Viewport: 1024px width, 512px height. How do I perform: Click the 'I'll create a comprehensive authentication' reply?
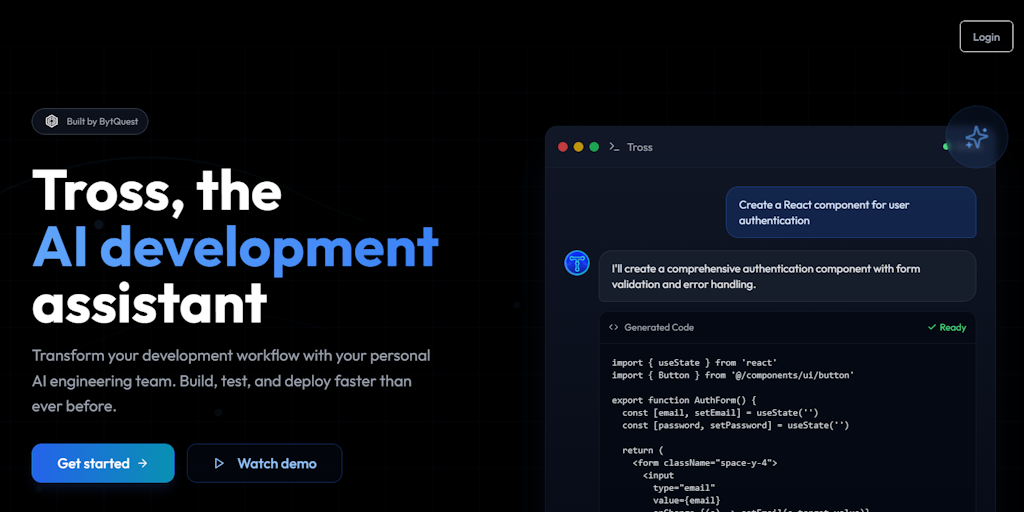pyautogui.click(x=788, y=276)
